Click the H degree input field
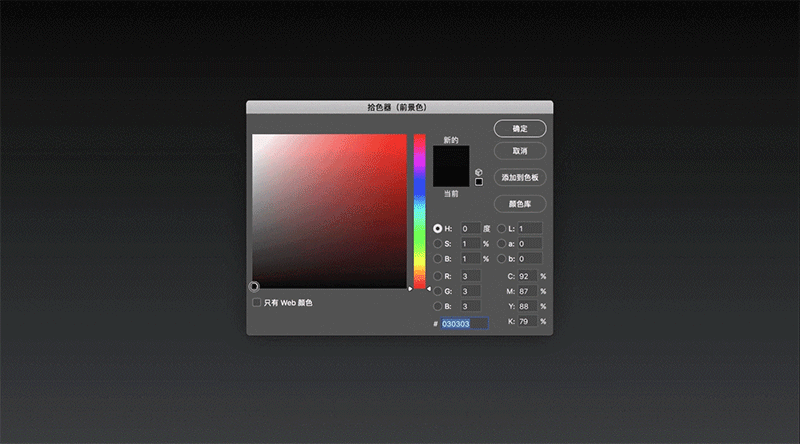The width and height of the screenshot is (800, 444). (470, 229)
